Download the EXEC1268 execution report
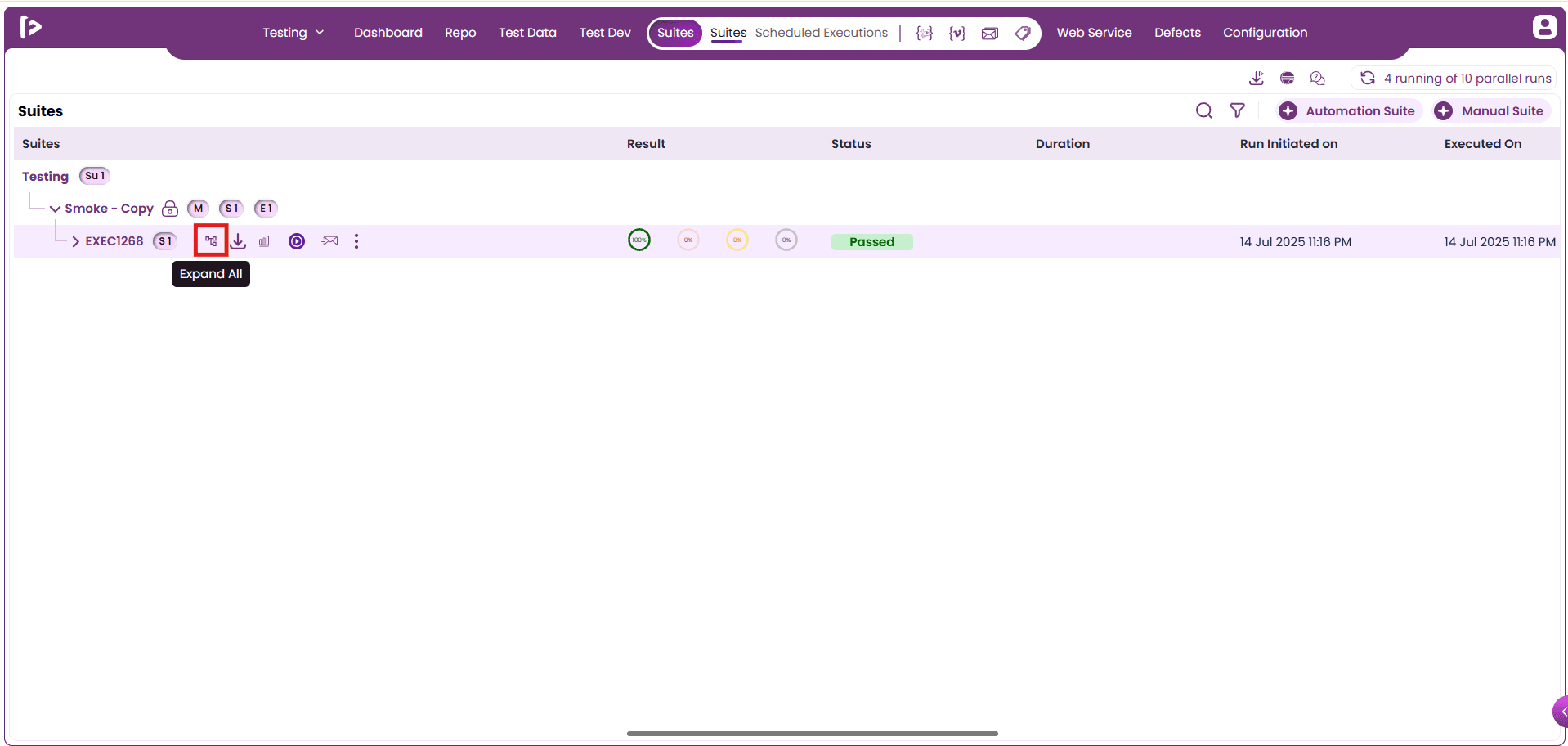Viewport: 1568px width, 746px height. pyautogui.click(x=238, y=241)
